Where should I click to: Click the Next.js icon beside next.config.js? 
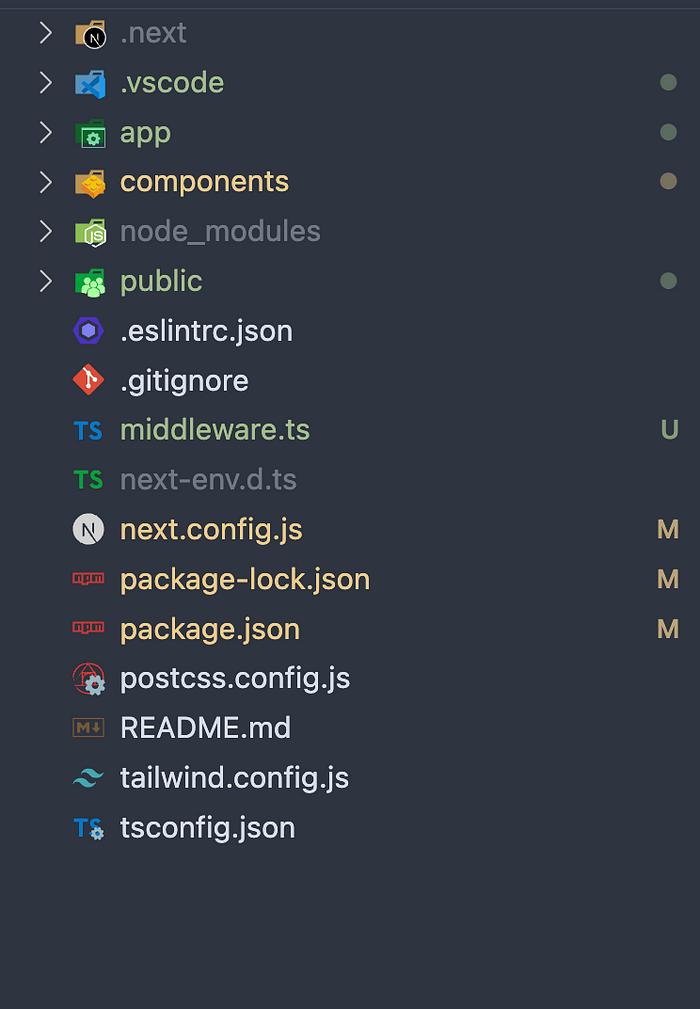(89, 530)
